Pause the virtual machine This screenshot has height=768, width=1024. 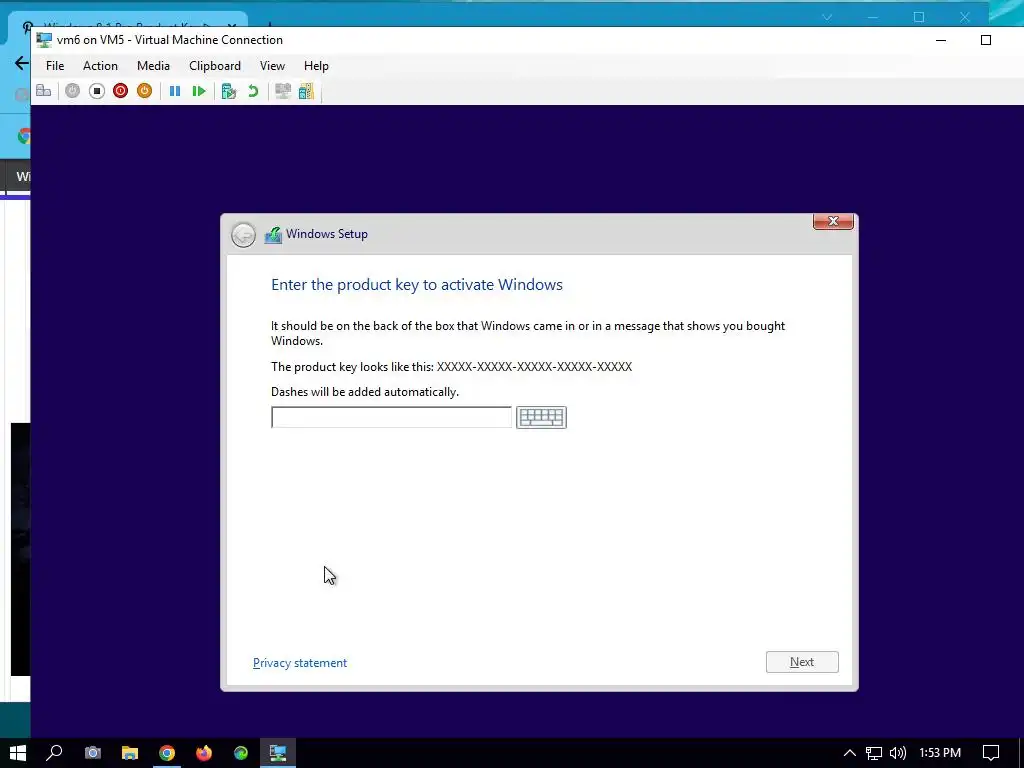tap(175, 91)
